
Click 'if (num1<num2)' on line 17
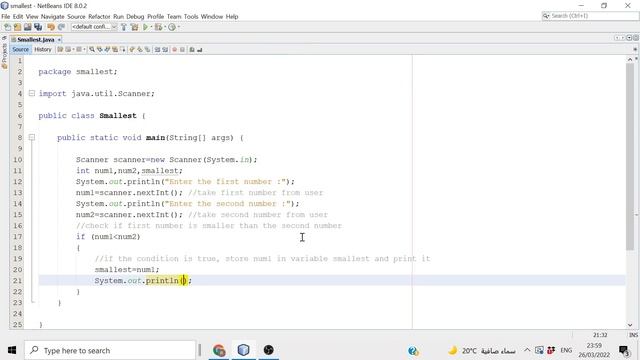coord(108,237)
